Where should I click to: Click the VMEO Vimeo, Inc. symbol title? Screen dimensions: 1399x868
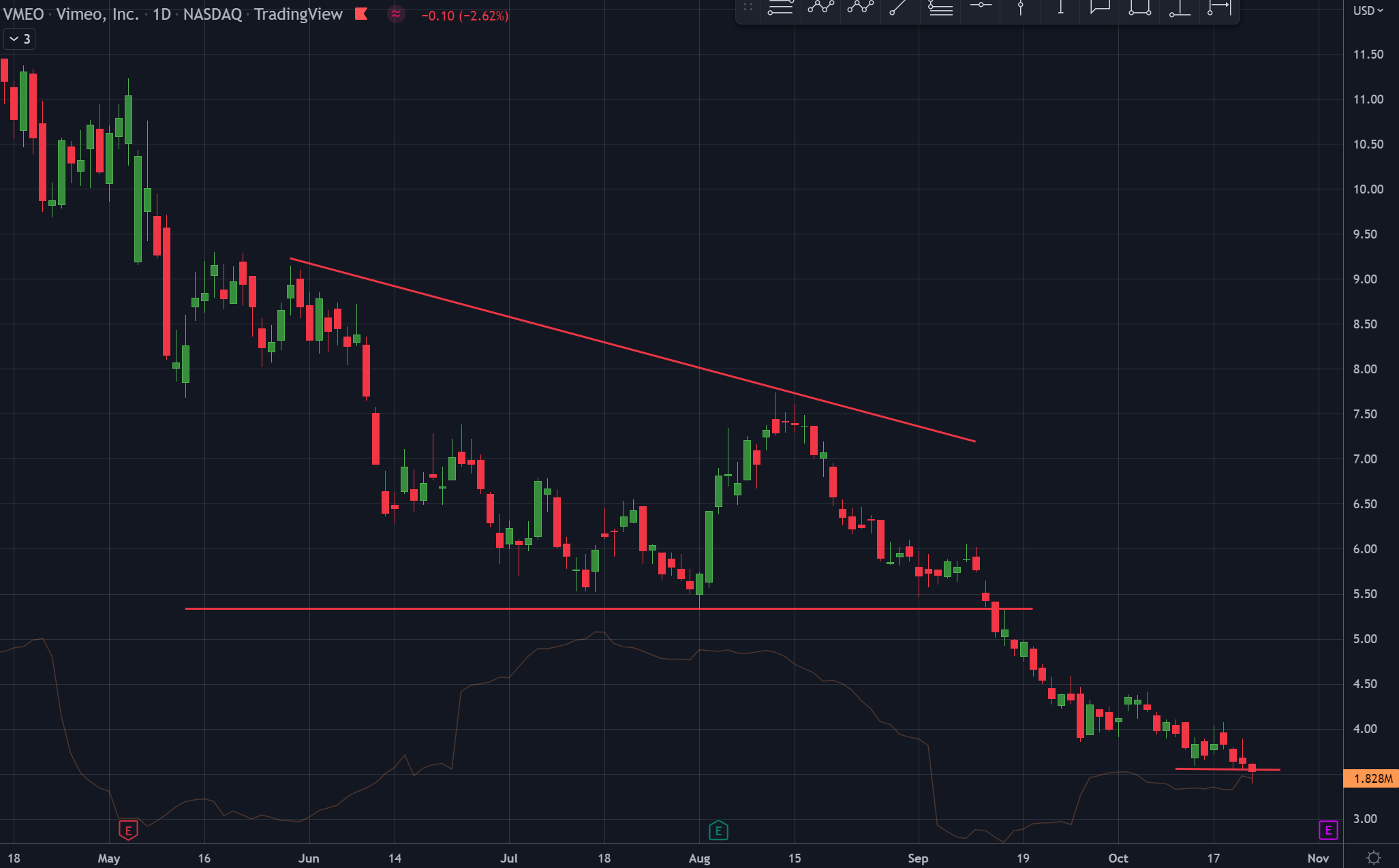click(71, 14)
